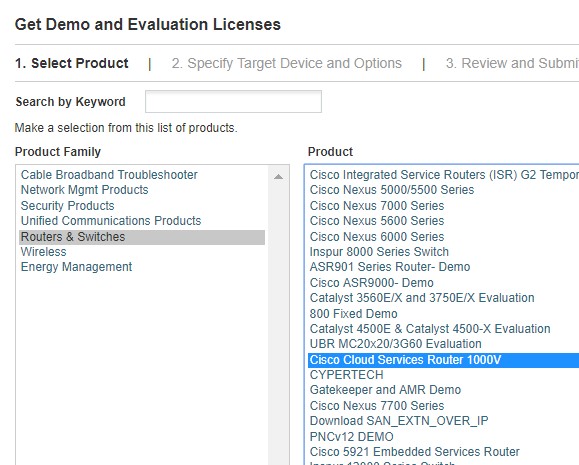579x465 pixels.
Task: Choose Catalyst 4500E & Catalyst 4500-X Evaluation
Action: coord(430,329)
